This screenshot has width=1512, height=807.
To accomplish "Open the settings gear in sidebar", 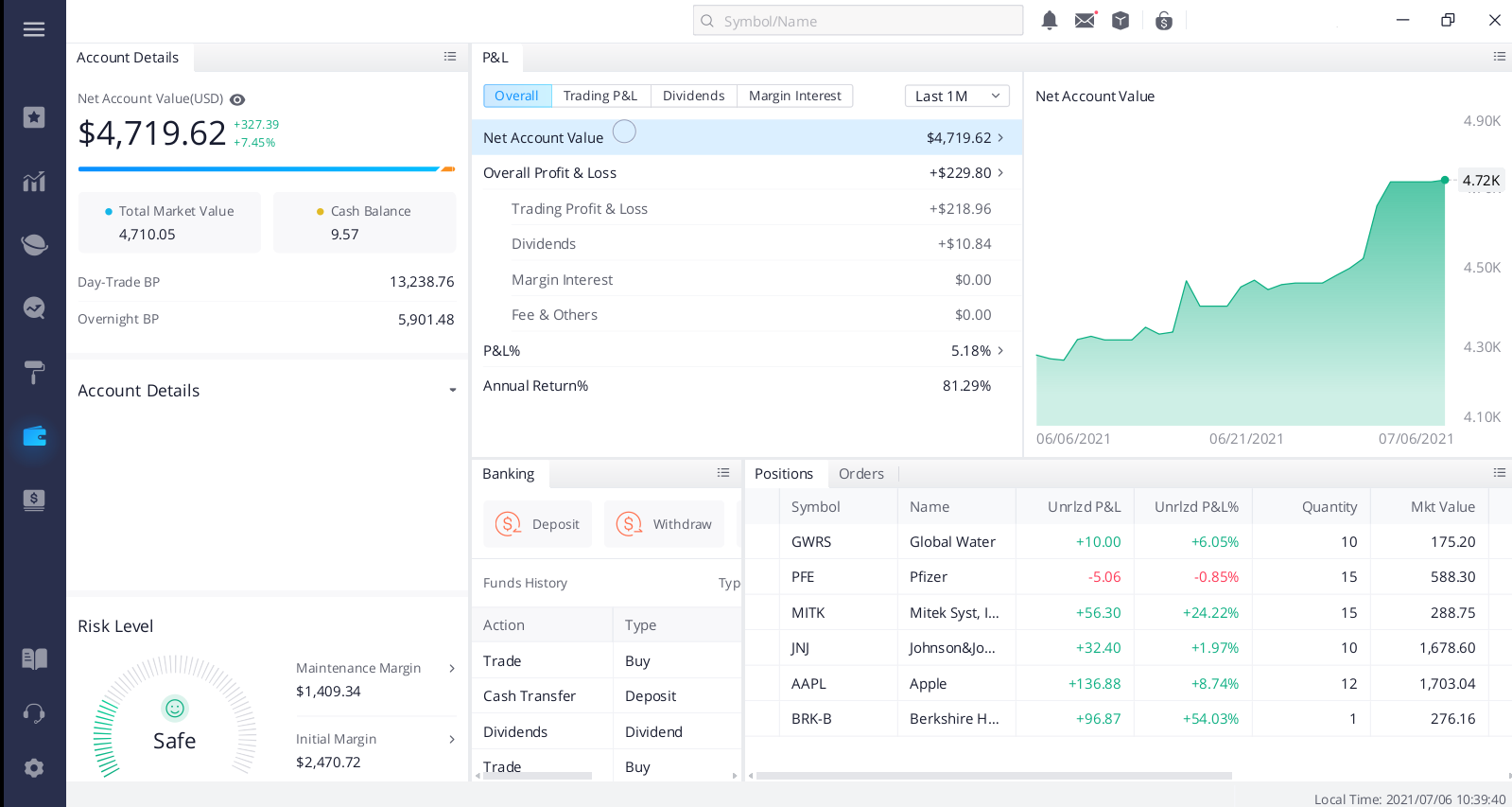I will pos(34,767).
